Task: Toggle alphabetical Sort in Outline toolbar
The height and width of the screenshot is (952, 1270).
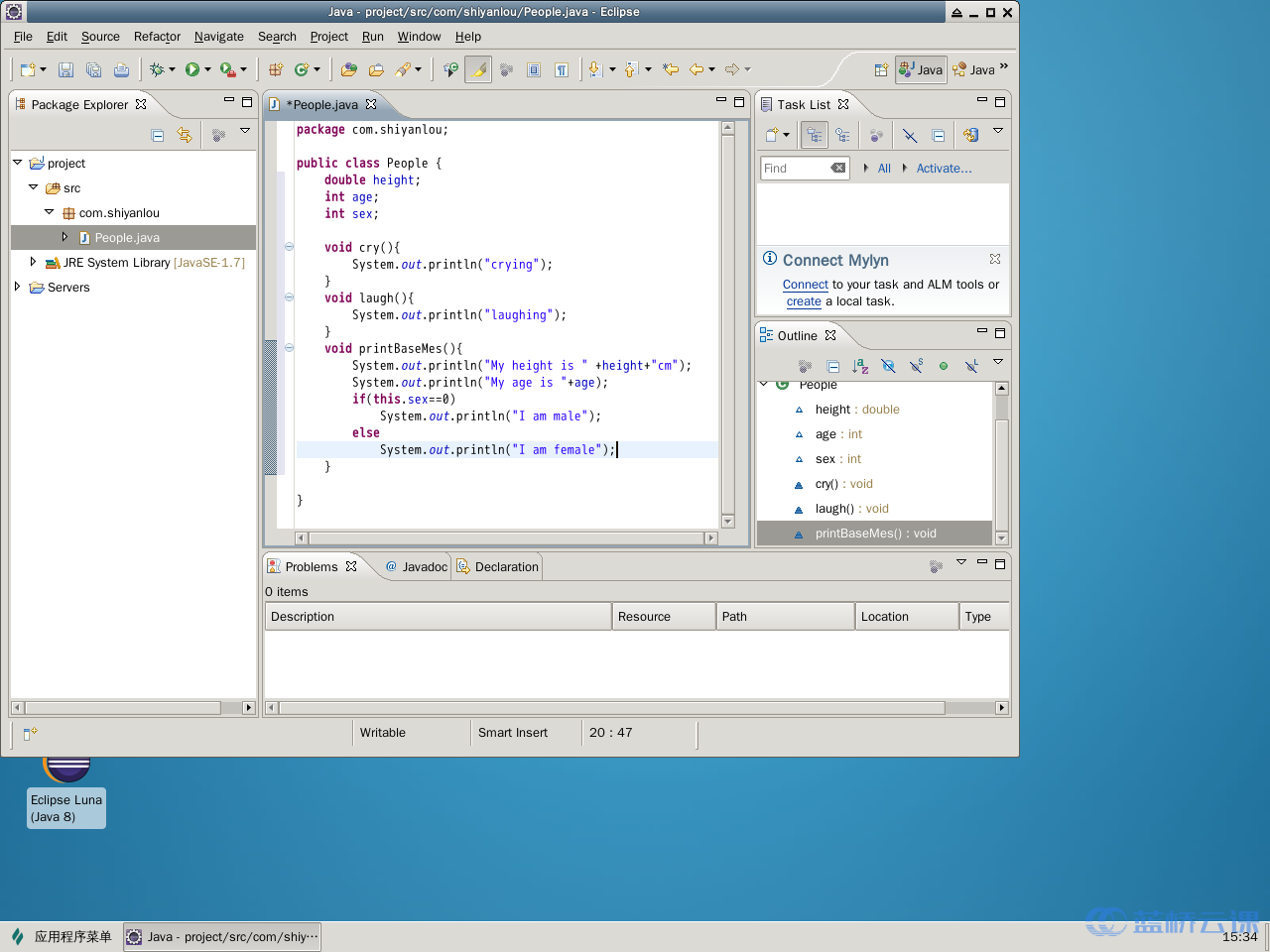Action: pos(860,366)
